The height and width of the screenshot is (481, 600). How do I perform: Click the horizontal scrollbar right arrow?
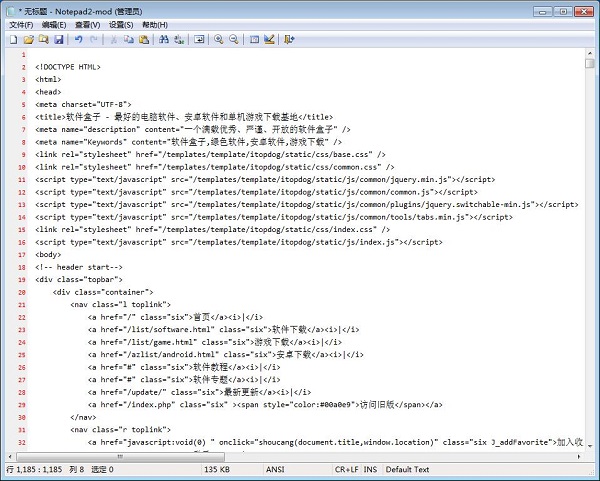click(579, 457)
